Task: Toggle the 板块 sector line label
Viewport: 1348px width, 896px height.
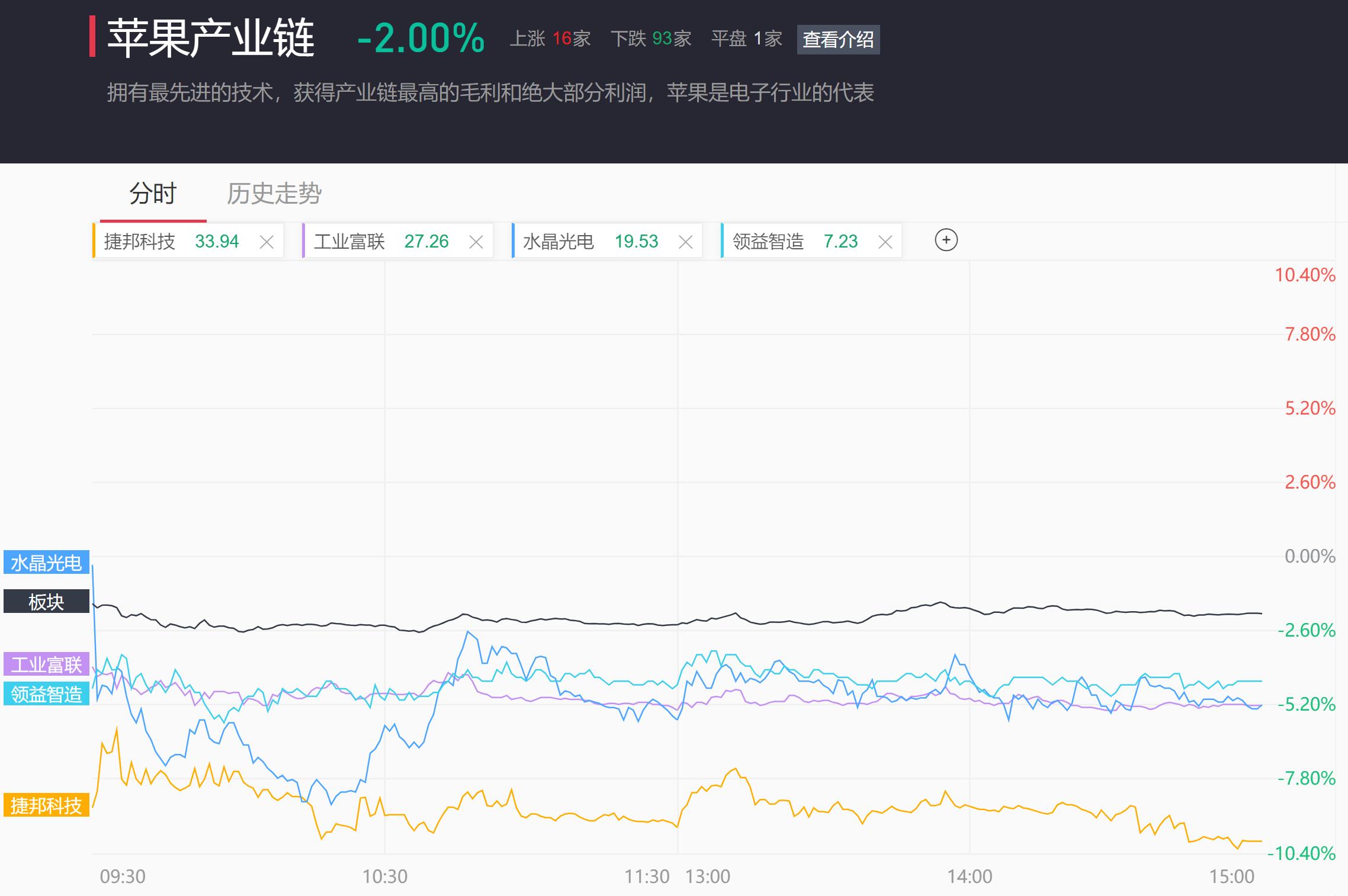Action: [46, 602]
